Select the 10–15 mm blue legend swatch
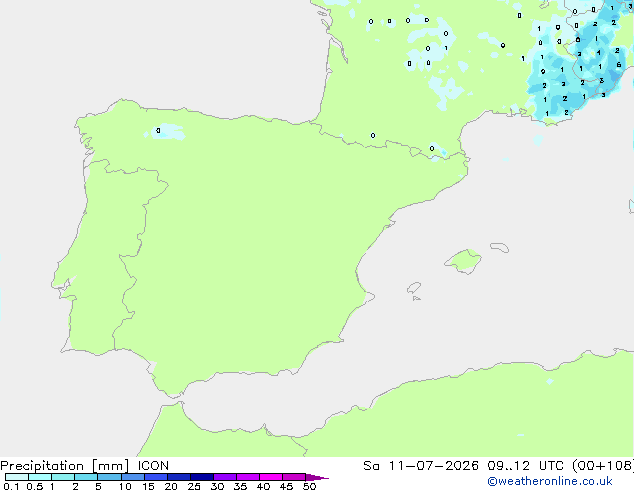The width and height of the screenshot is (634, 490). click(132, 477)
